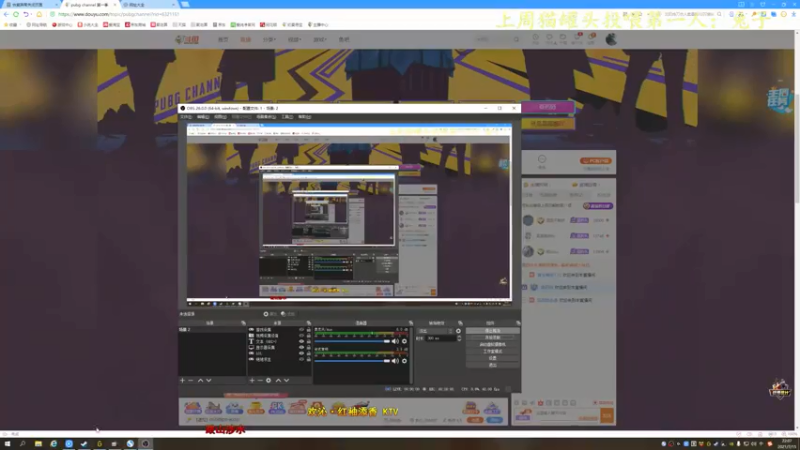
Task: Add a new source in OBS sources panel
Action: [x=252, y=380]
